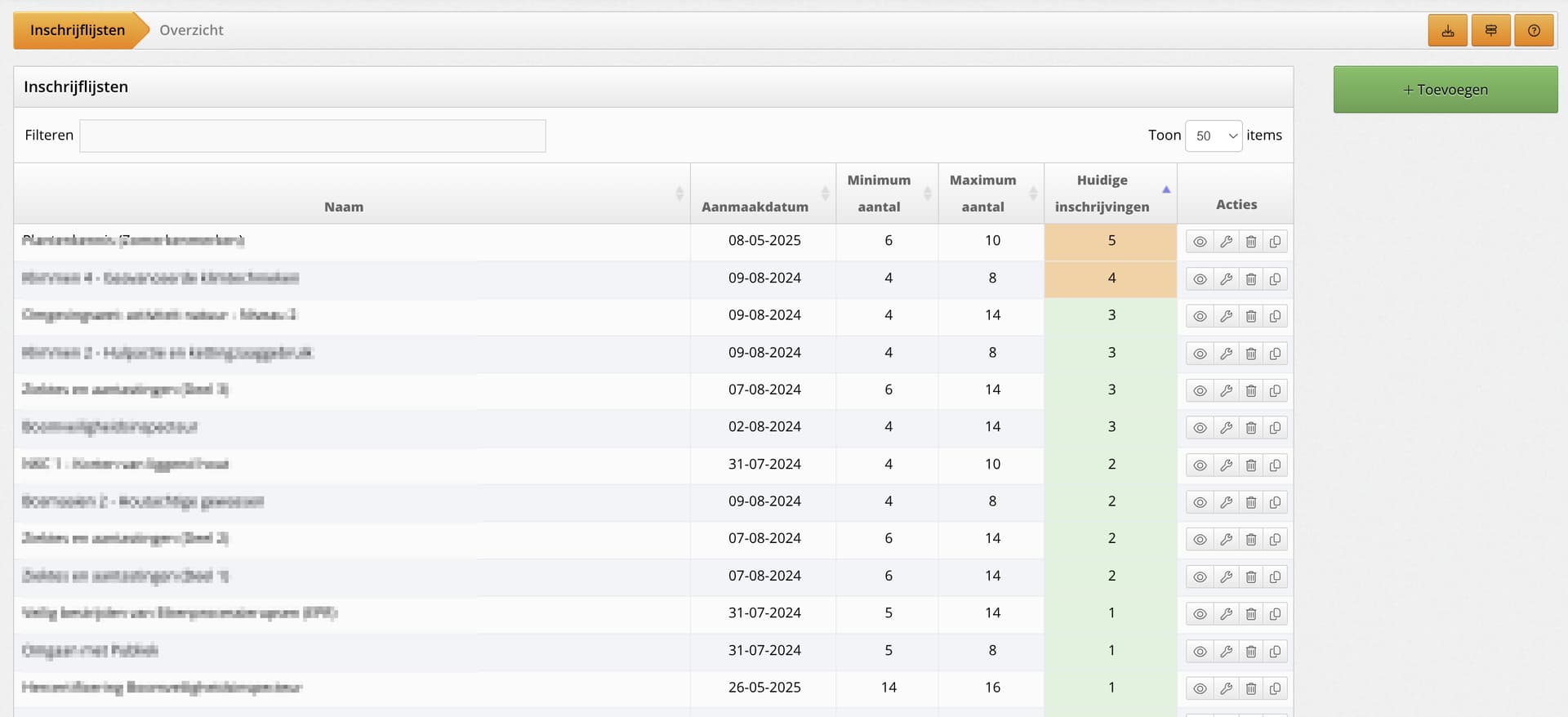Sort table by Maximum aantal column
This screenshot has height=717, width=1568.
991,194
